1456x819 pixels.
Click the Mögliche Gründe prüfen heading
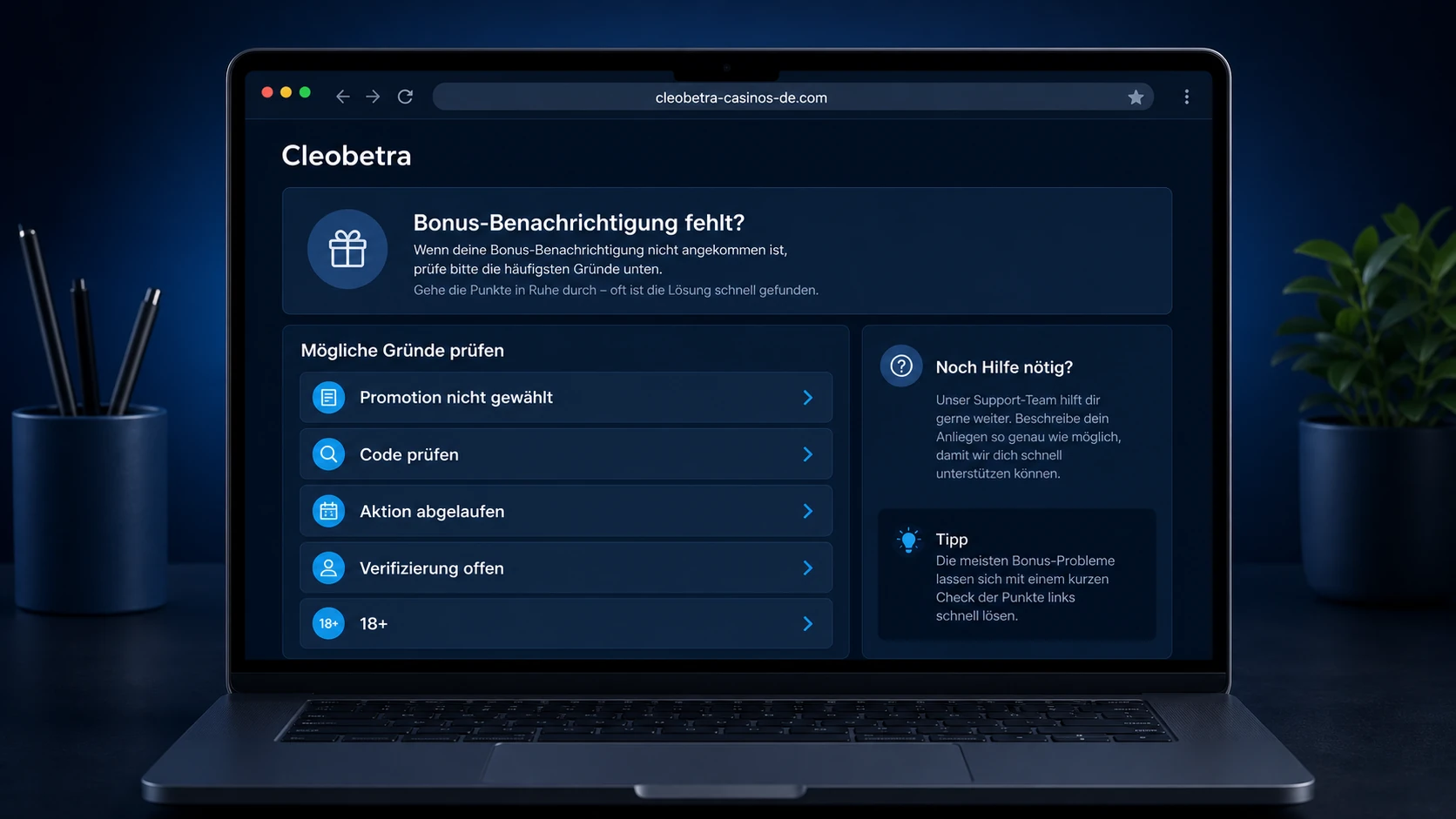click(x=402, y=351)
